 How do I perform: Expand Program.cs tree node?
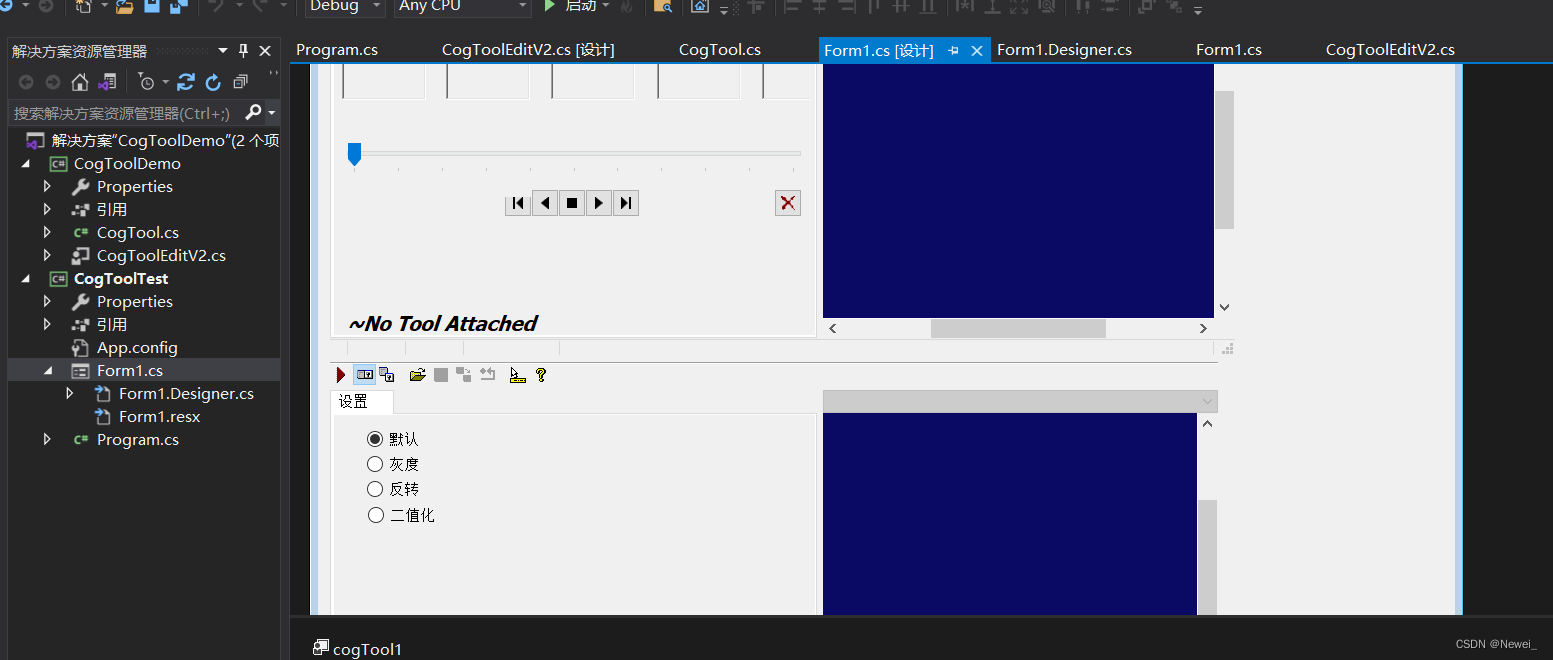point(47,440)
